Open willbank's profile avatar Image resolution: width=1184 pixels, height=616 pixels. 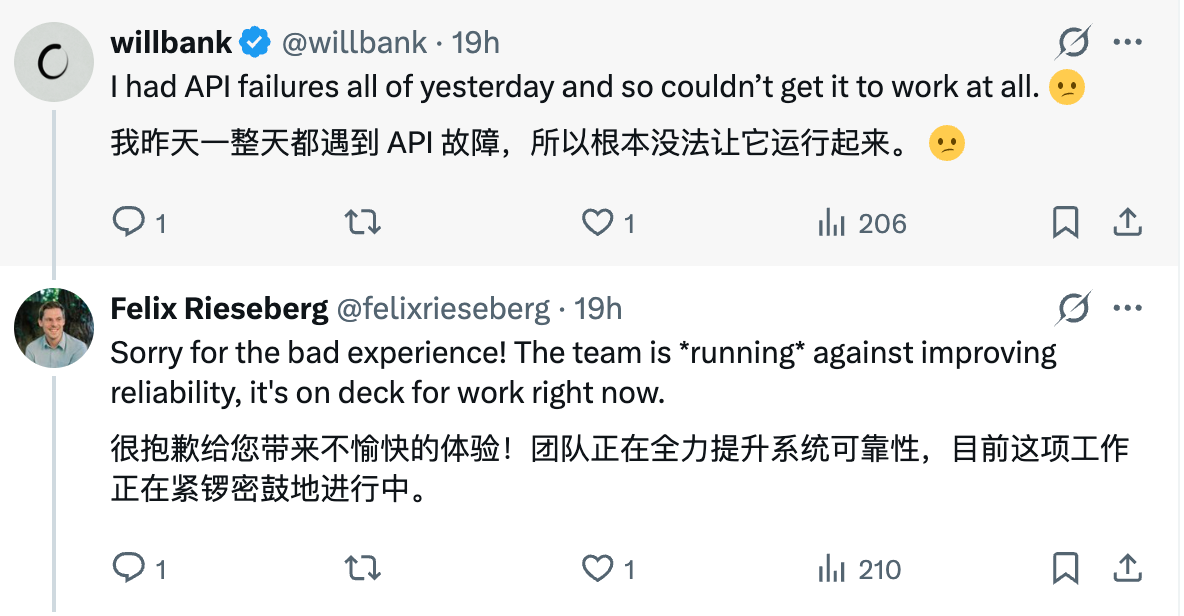[54, 61]
